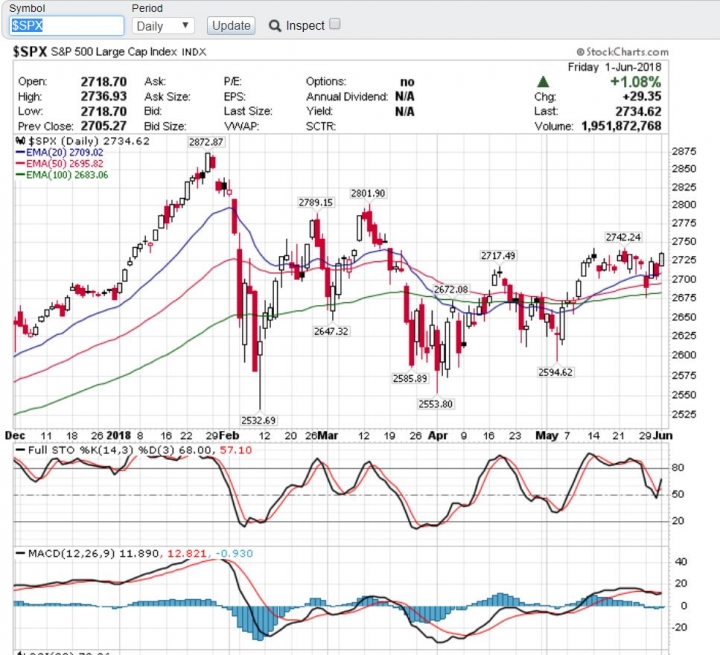The width and height of the screenshot is (720, 655).
Task: Click the 2801.90 price annotation
Action: [x=368, y=193]
